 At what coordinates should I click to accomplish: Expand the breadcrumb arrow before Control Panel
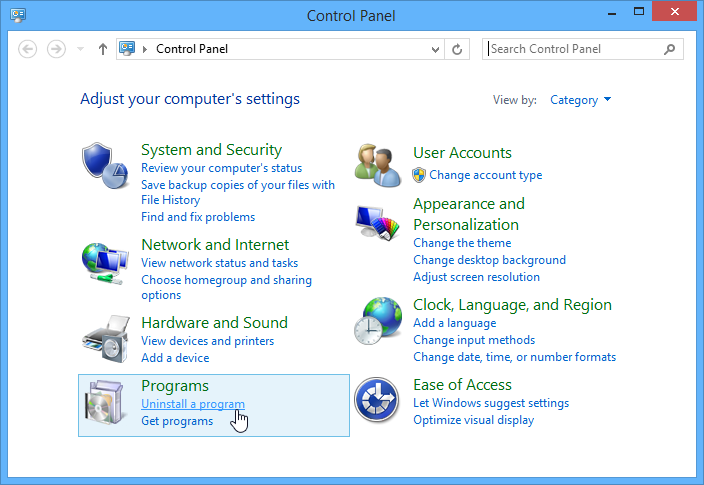(x=145, y=49)
